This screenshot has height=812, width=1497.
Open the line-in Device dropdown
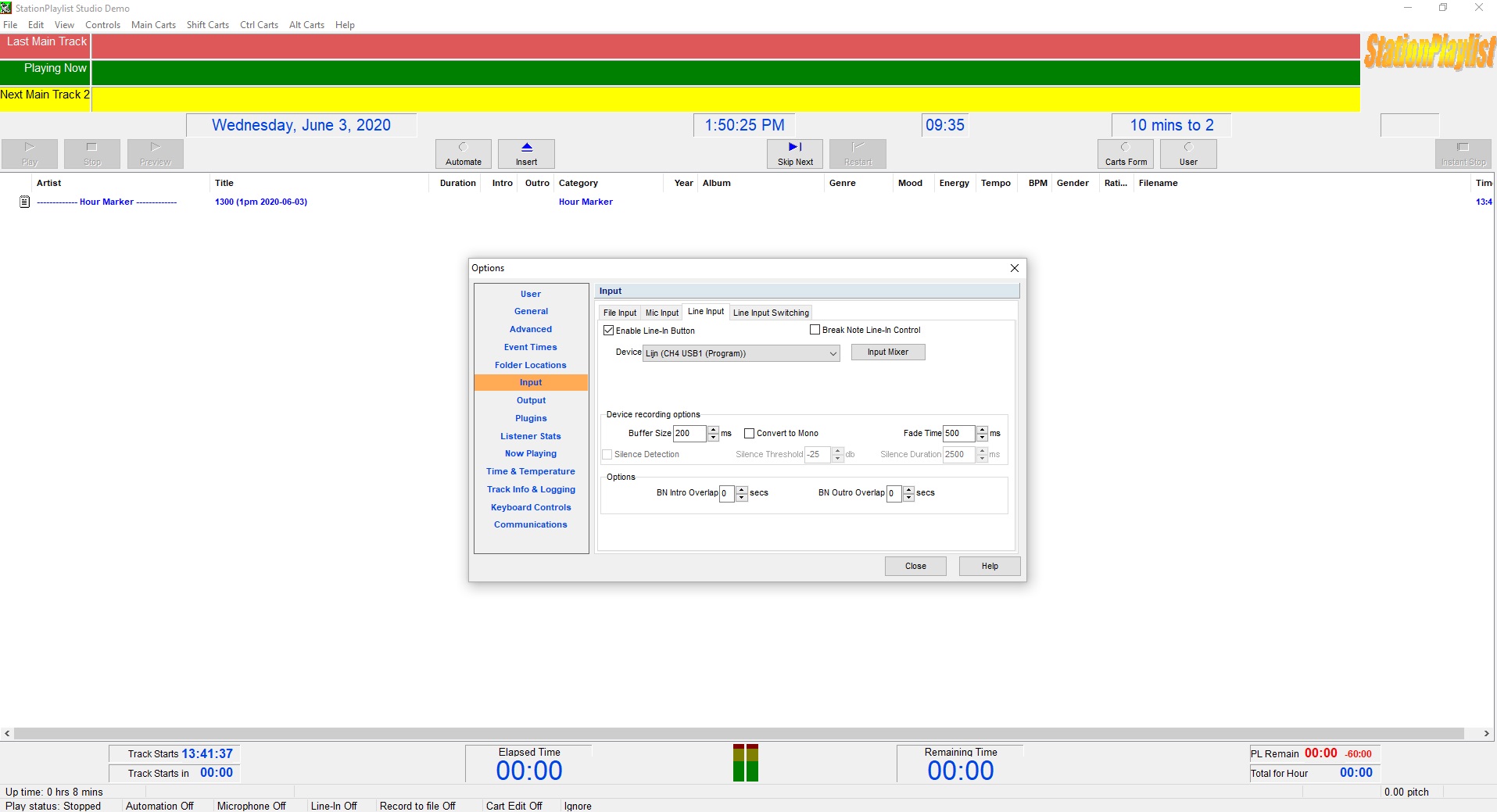pos(833,354)
